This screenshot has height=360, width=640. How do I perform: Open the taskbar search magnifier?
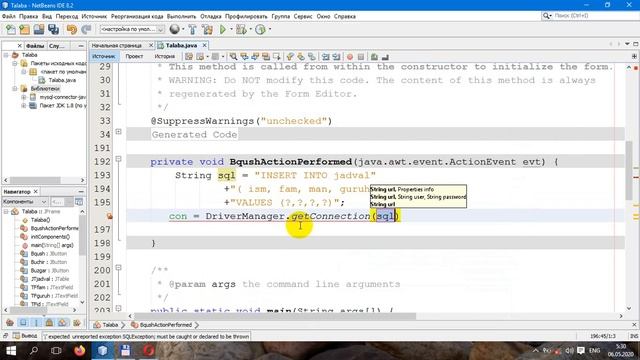pyautogui.click(x=34, y=351)
